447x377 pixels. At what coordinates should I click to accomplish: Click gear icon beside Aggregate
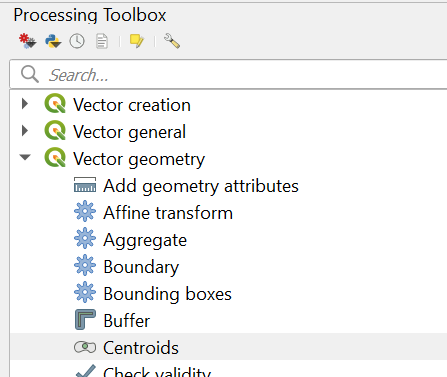[x=85, y=238]
